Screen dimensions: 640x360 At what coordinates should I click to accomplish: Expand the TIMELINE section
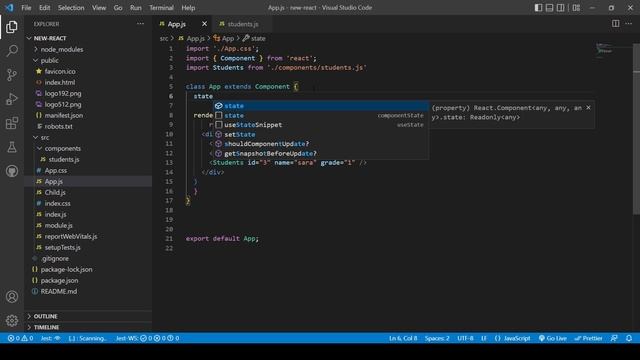(x=88, y=327)
